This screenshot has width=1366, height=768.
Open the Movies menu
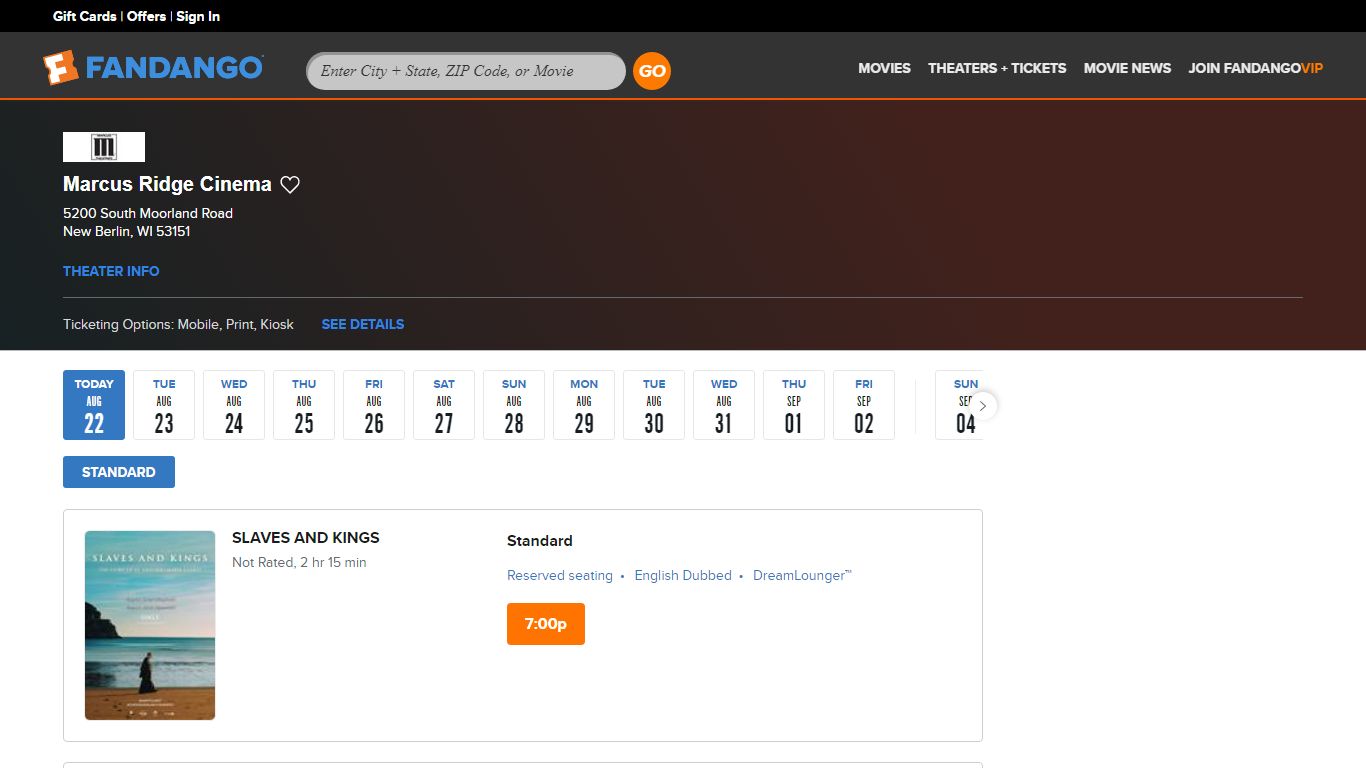[x=884, y=68]
